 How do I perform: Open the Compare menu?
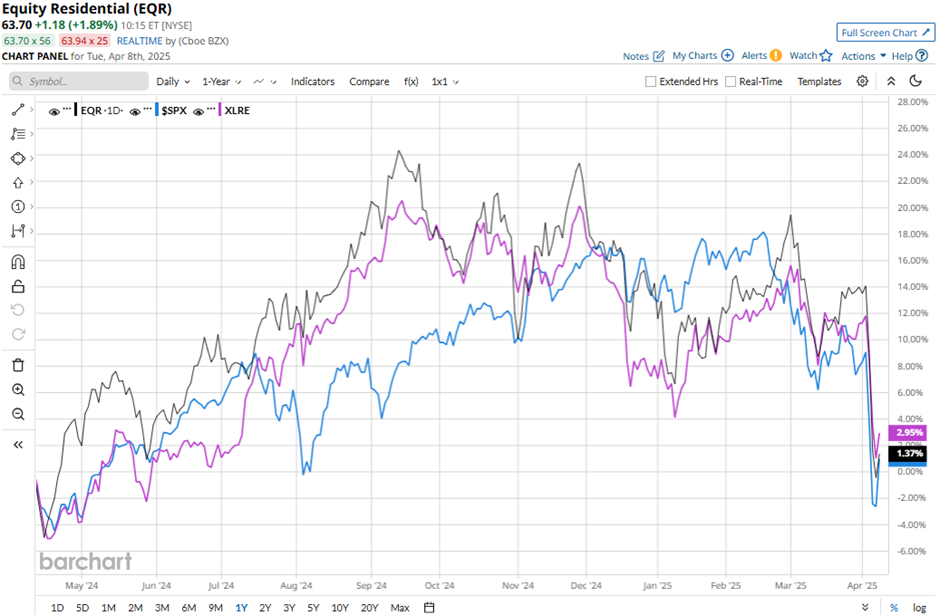(x=369, y=82)
